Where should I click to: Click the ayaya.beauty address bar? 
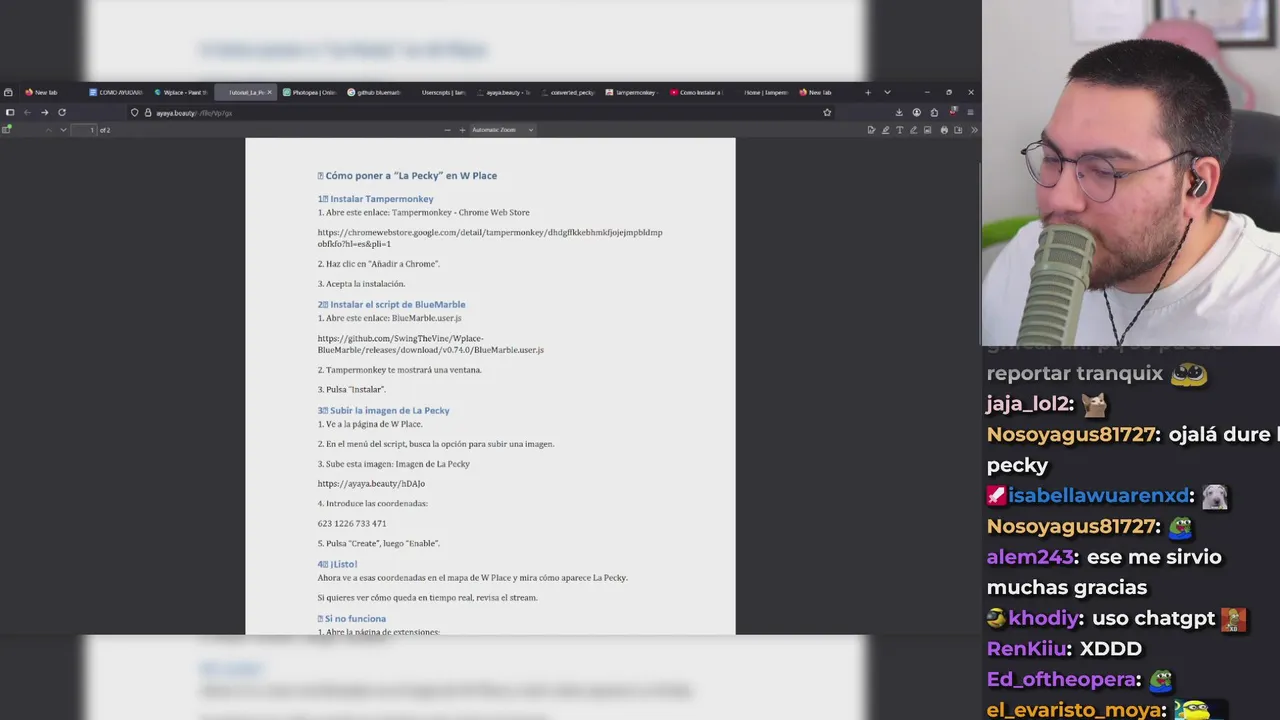pos(480,113)
